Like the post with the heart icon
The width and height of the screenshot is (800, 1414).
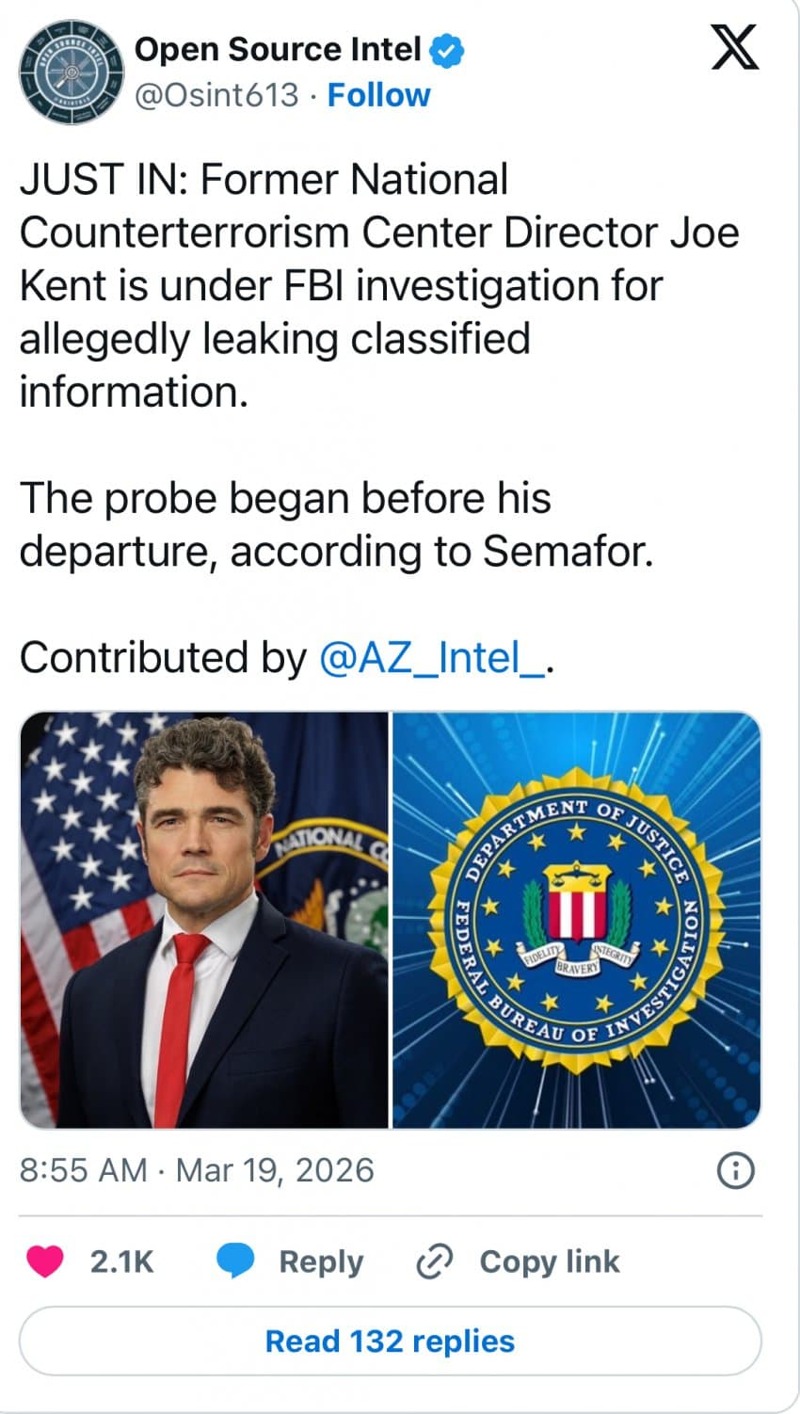(43, 1261)
